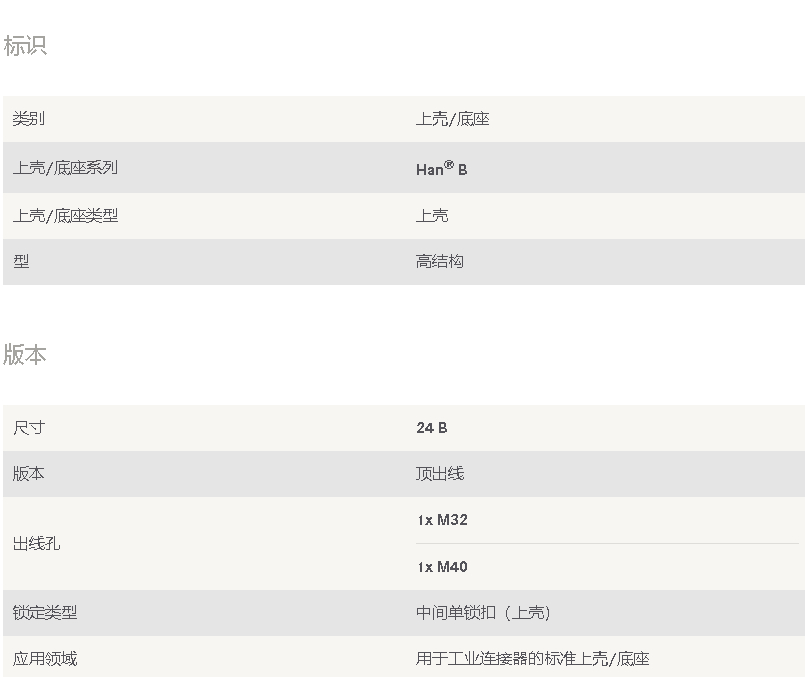
Task: Click the 上壳/底座系列 label
Action: tap(65, 167)
